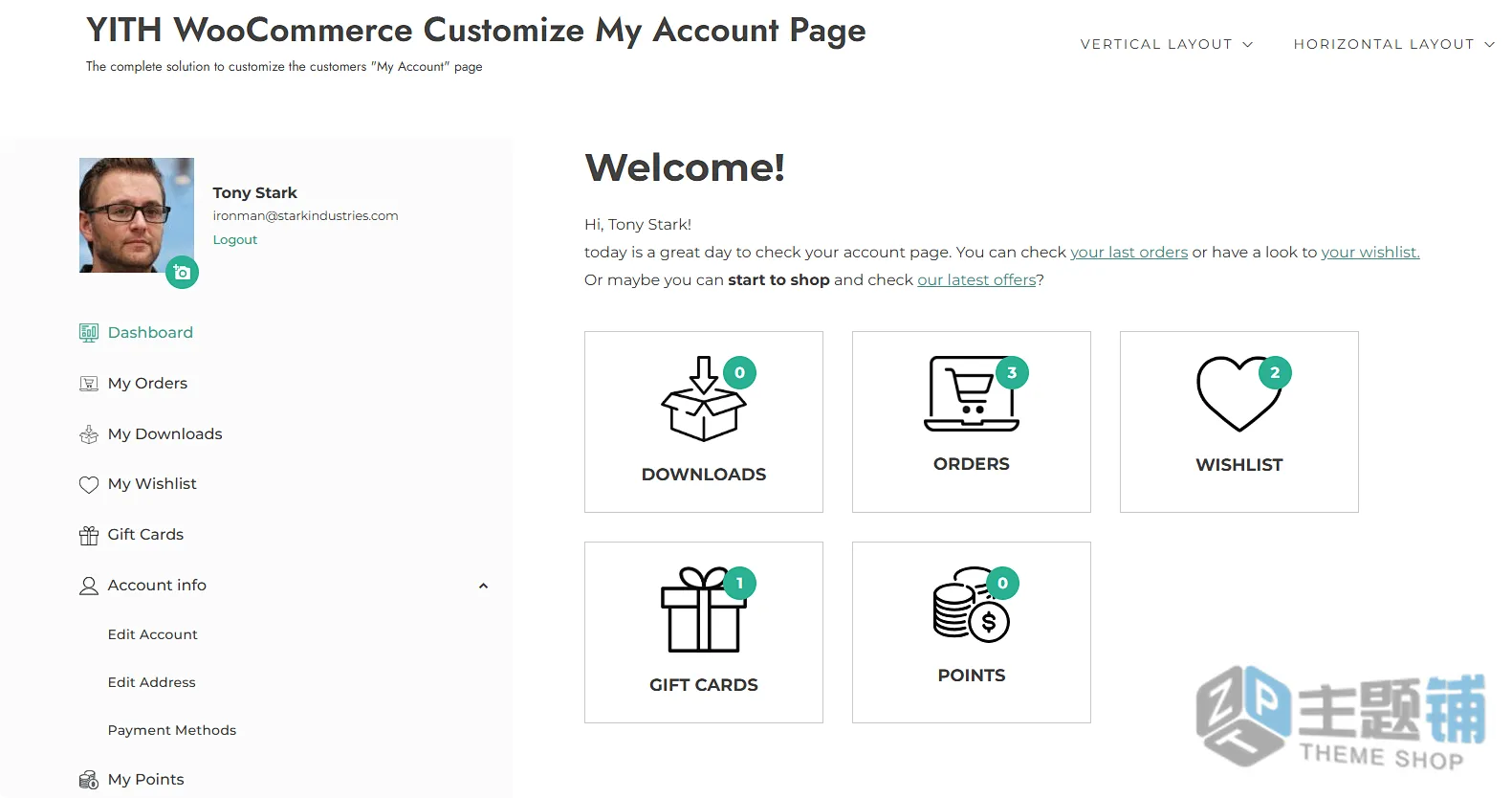Viewport: 1512px width, 798px height.
Task: Click the bold 'start to shop' text
Action: tap(778, 279)
